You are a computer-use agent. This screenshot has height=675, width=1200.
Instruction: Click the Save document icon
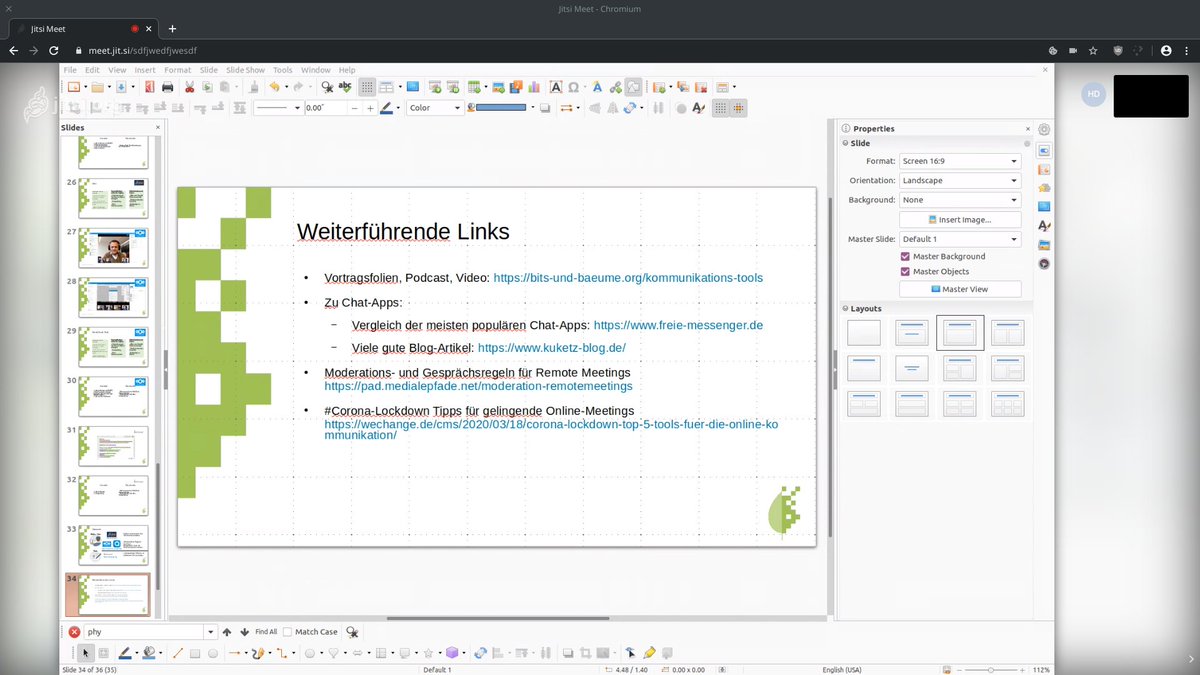[122, 87]
